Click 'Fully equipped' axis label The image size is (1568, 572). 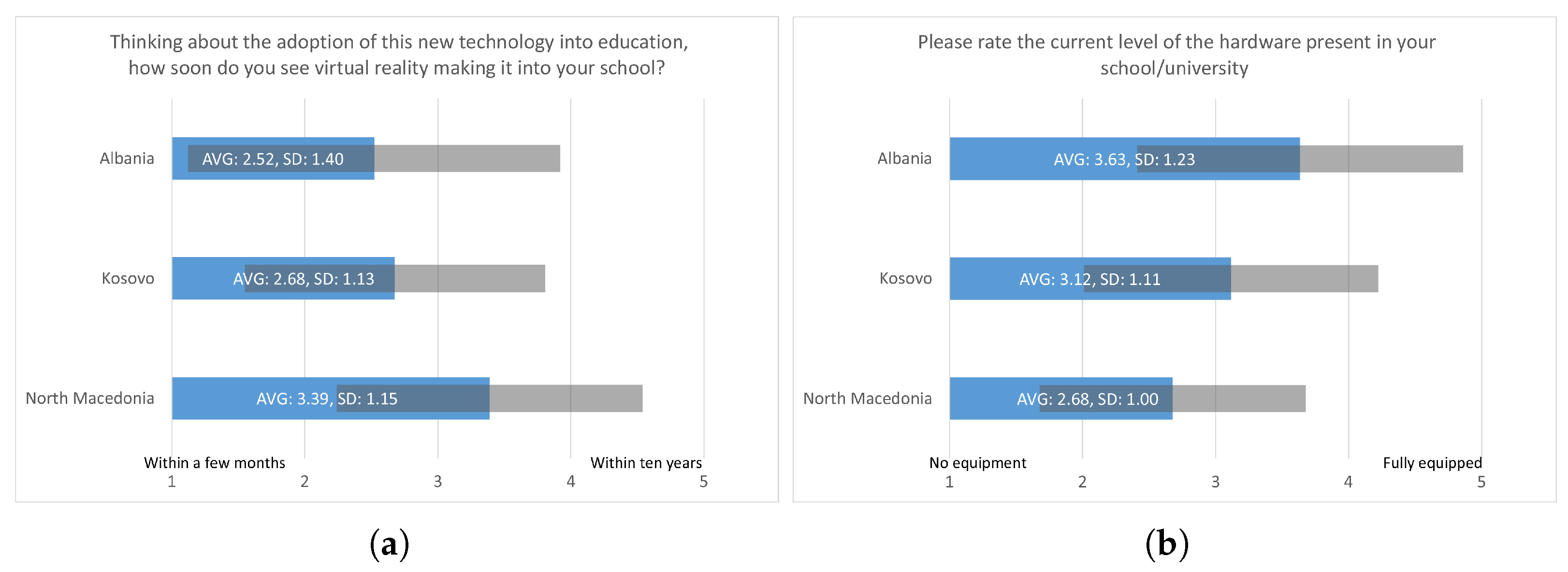[x=1432, y=463]
